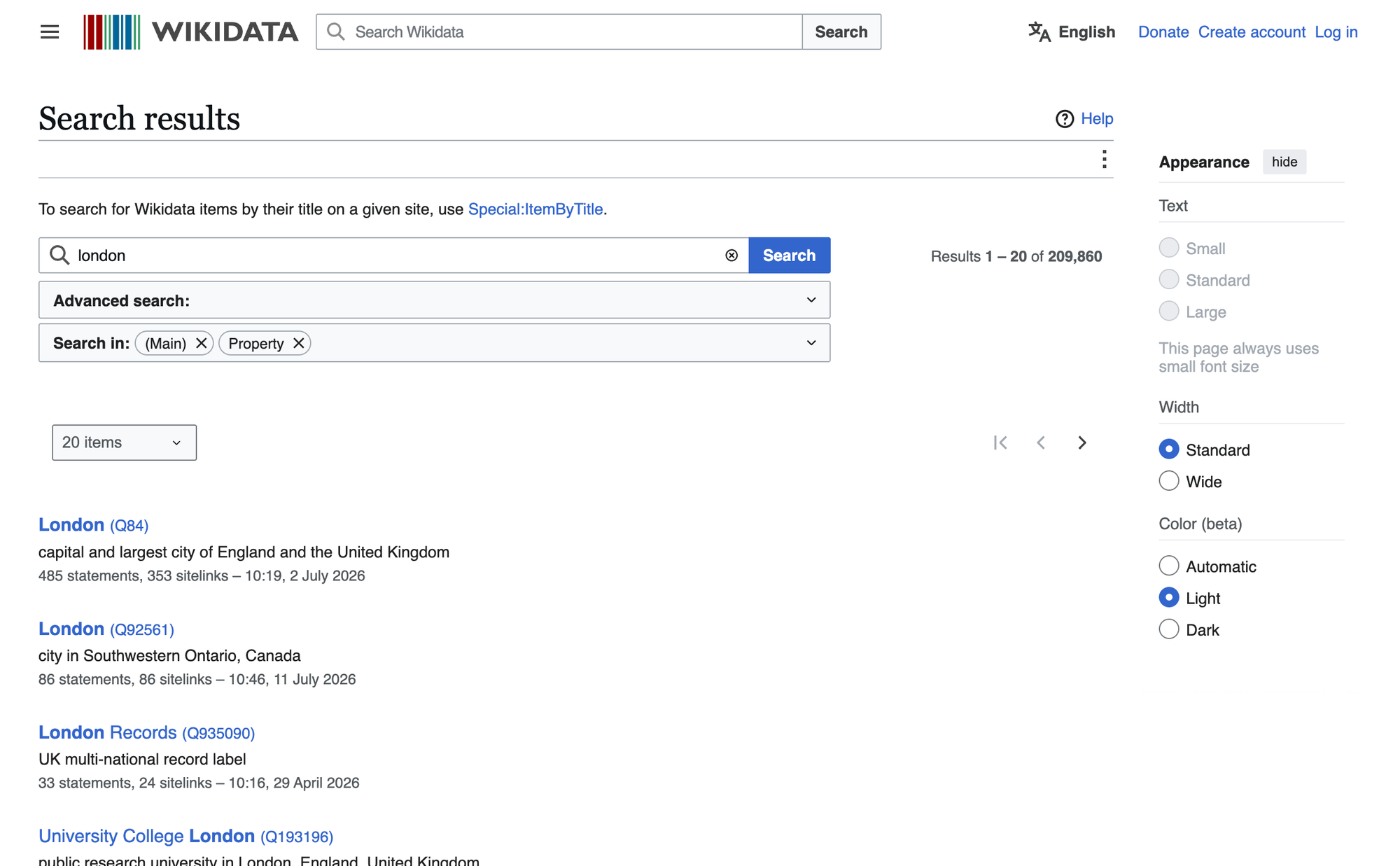Click the london query input field
This screenshot has width=1400, height=866.
click(393, 256)
